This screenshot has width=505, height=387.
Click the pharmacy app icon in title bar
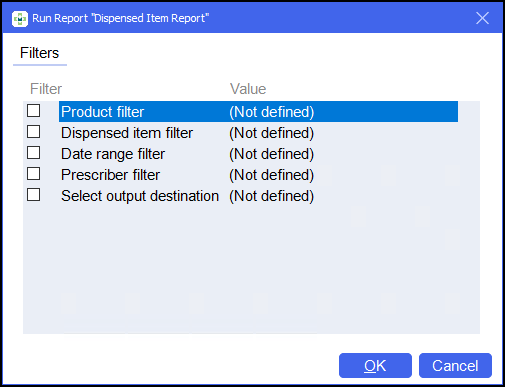point(20,19)
